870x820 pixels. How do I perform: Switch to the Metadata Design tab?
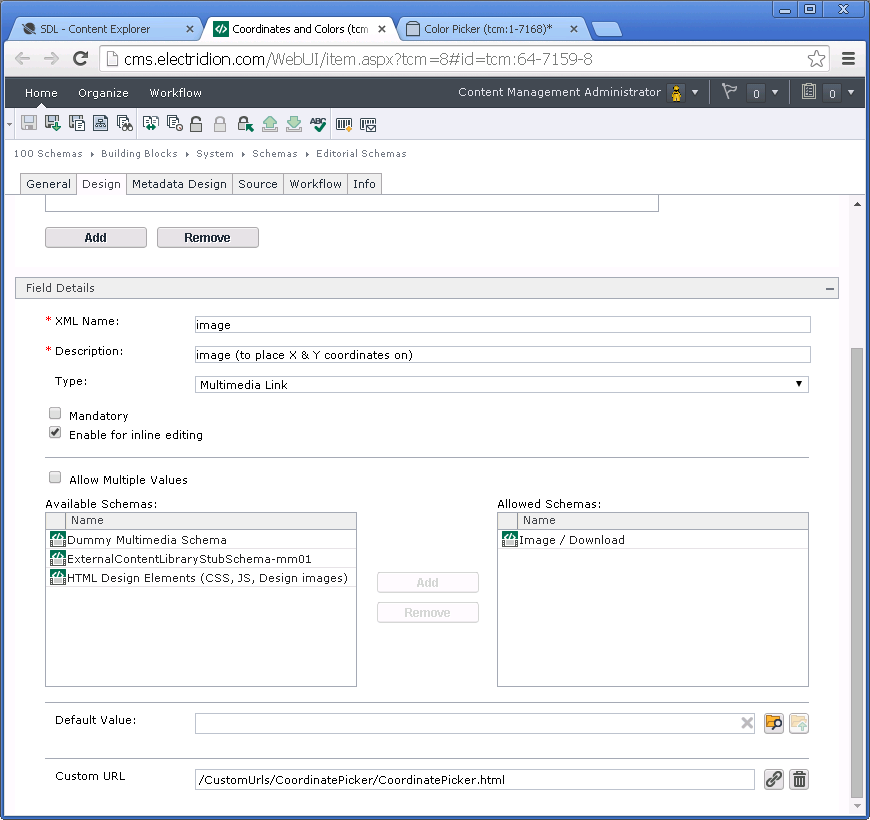(179, 184)
